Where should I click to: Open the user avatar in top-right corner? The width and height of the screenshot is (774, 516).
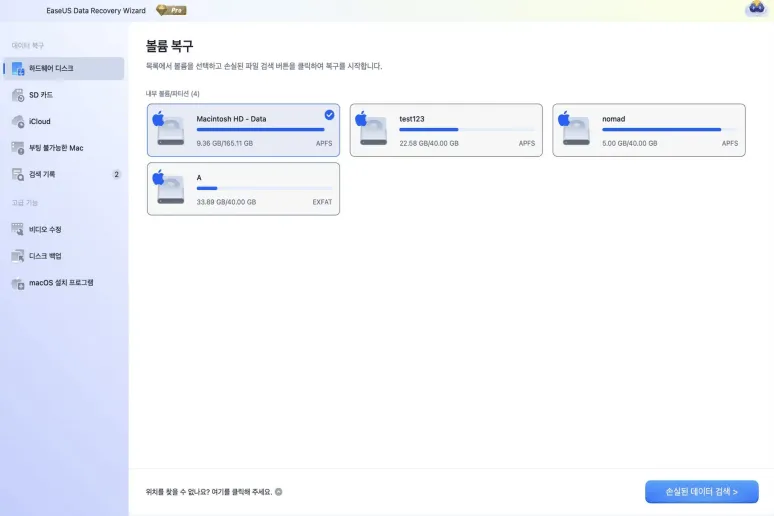[x=755, y=9]
